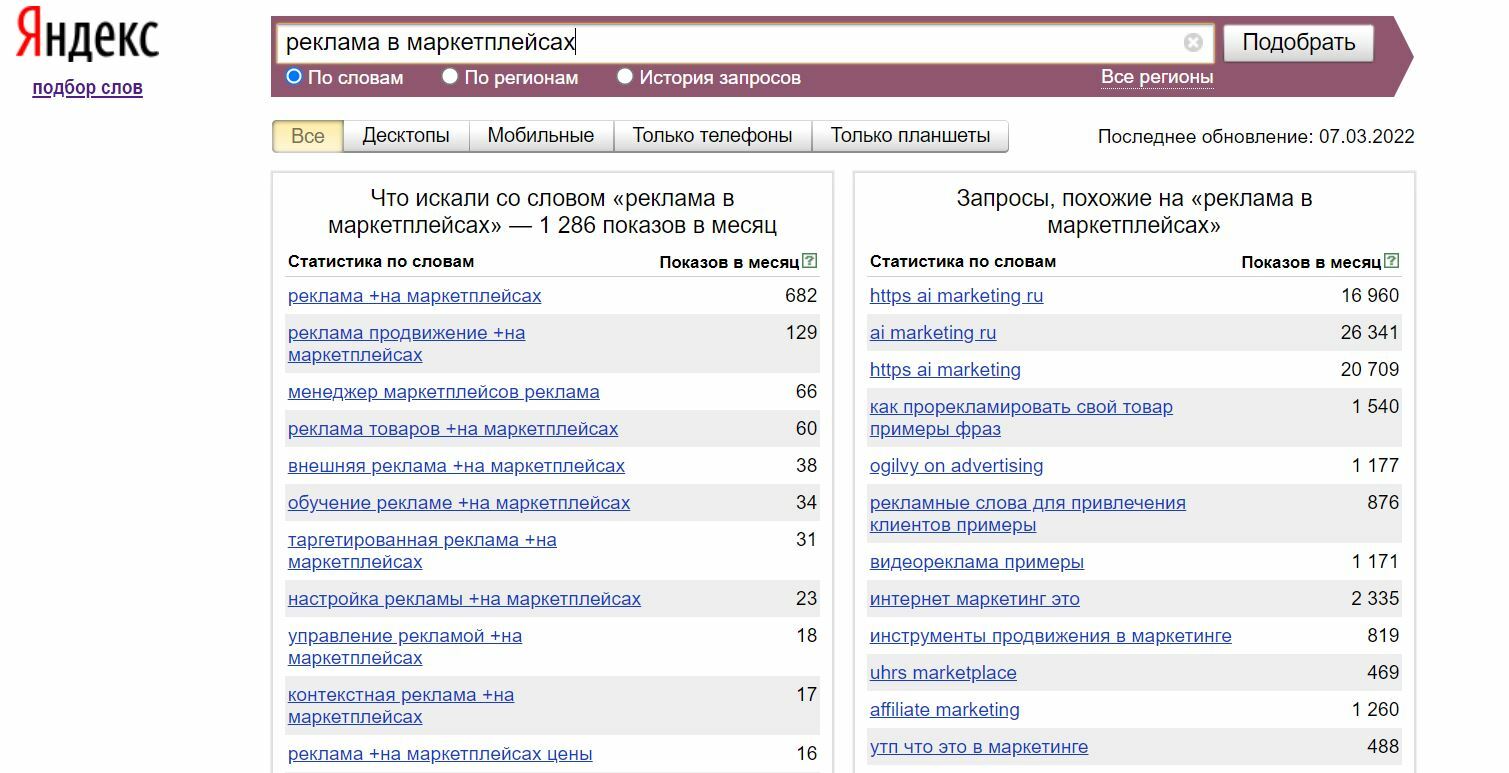
Task: Open 'https ai marketing ru' query link
Action: [956, 296]
